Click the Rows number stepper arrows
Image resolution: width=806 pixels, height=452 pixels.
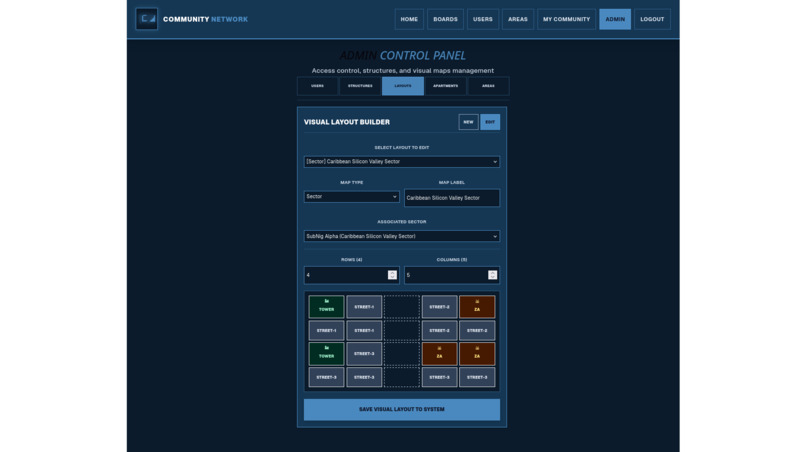pos(392,275)
